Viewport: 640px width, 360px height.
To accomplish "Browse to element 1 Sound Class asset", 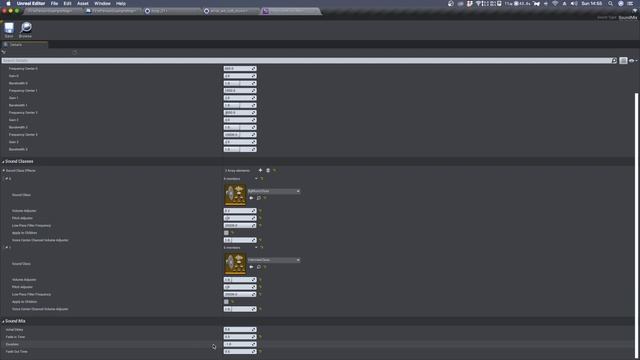I will pos(259,267).
